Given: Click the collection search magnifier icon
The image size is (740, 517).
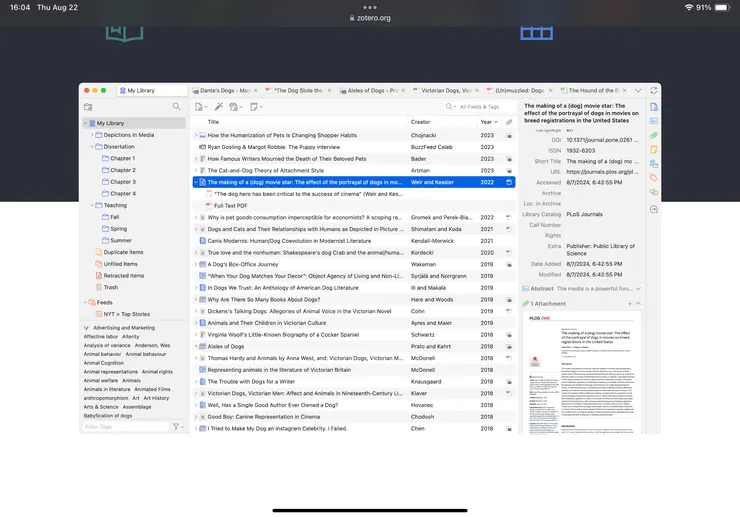Looking at the screenshot, I should point(177,106).
